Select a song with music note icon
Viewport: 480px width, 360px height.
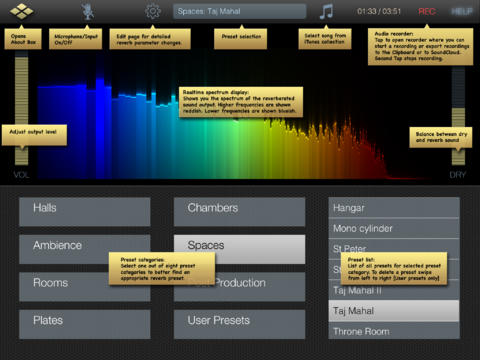[326, 11]
